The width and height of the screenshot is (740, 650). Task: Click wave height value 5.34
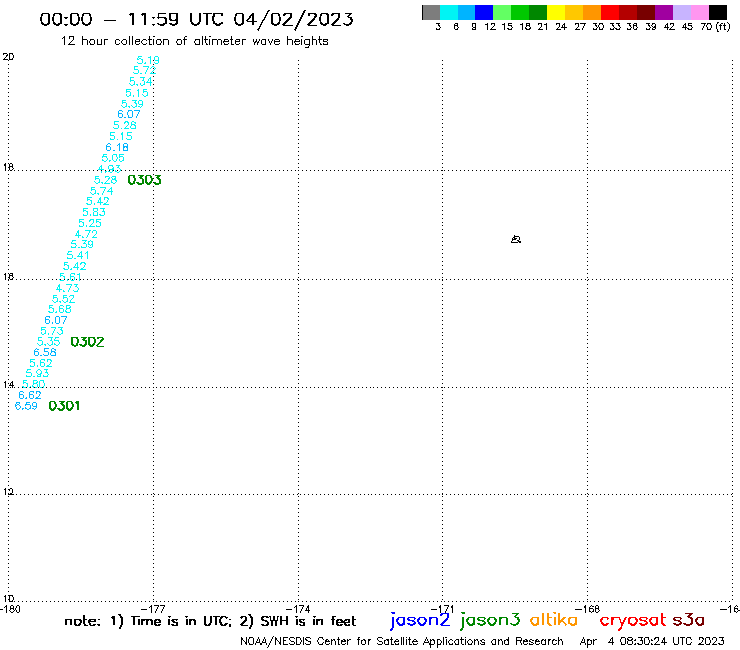[x=141, y=82]
